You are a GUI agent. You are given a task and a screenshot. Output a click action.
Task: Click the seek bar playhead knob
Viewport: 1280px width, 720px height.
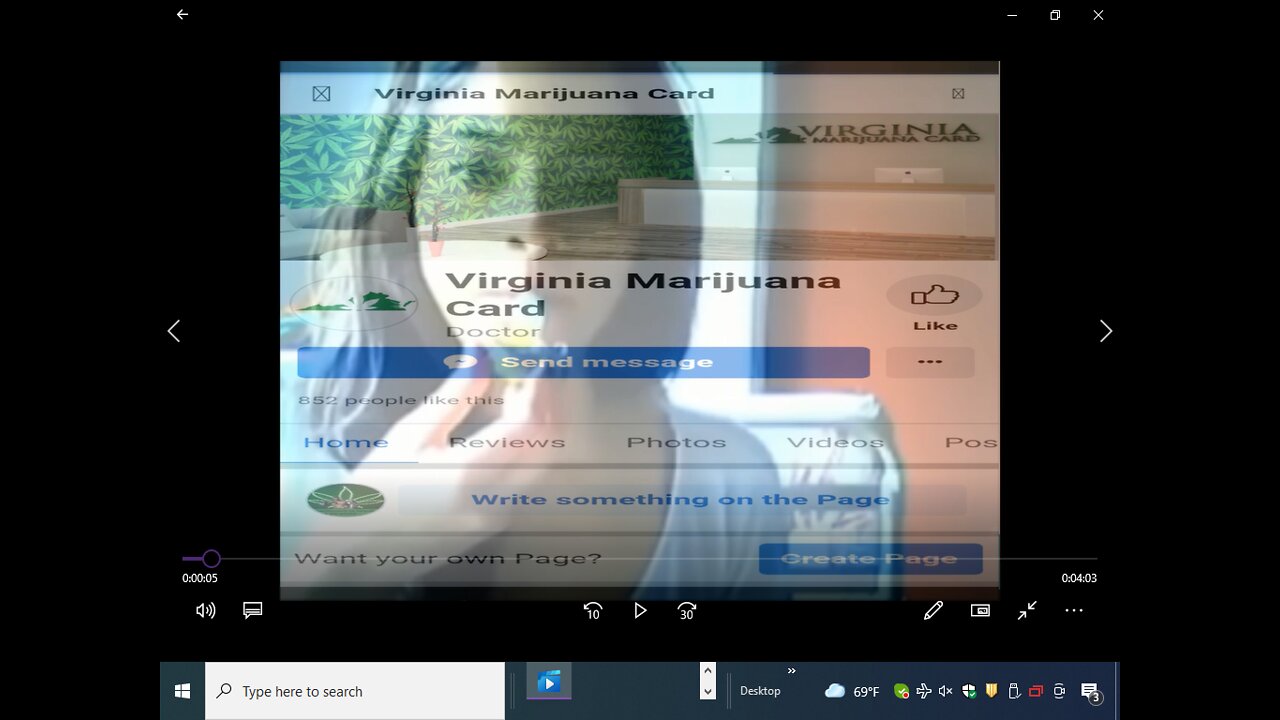[x=211, y=559]
